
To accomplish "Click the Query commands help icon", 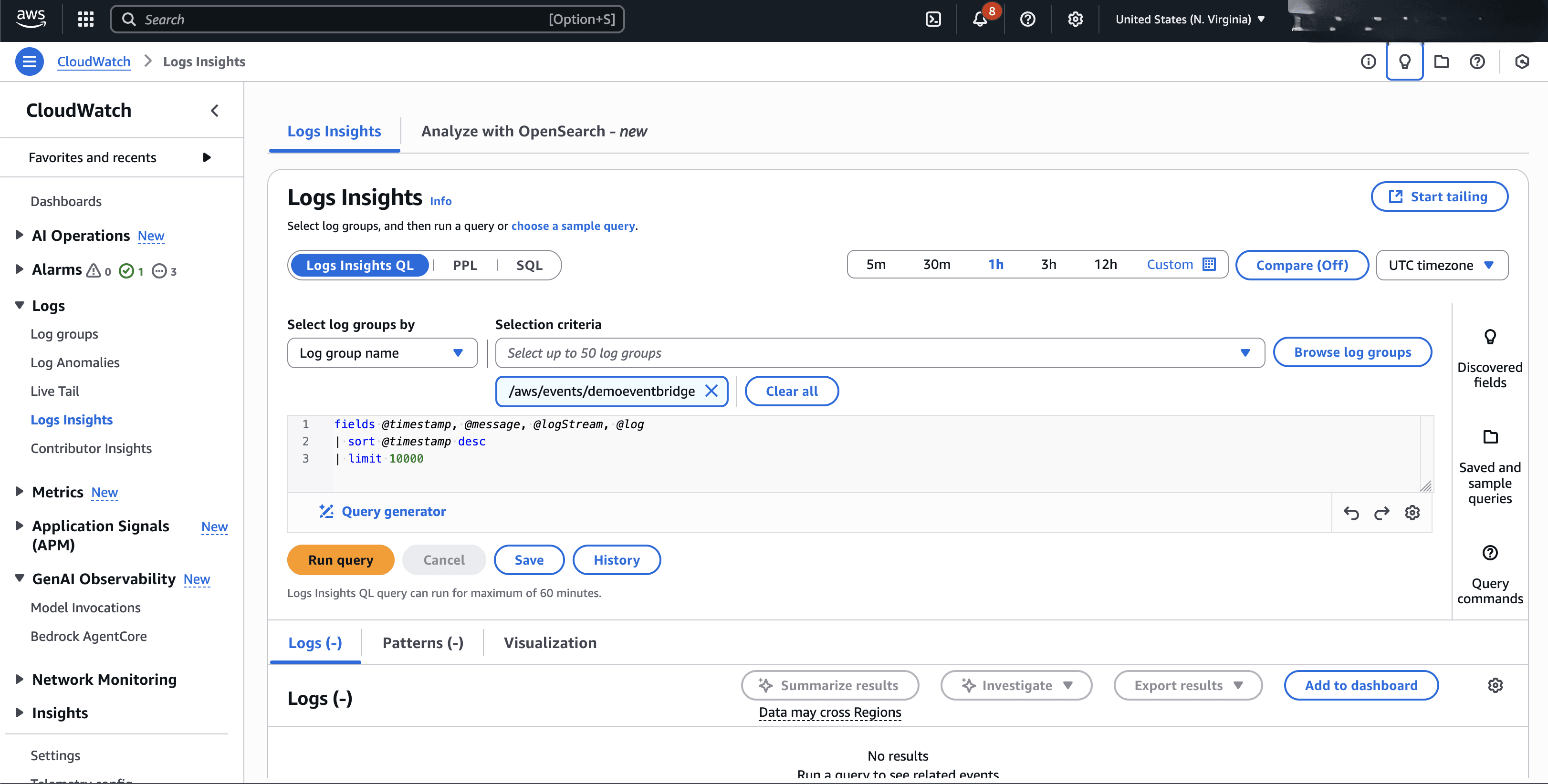I will [1490, 552].
